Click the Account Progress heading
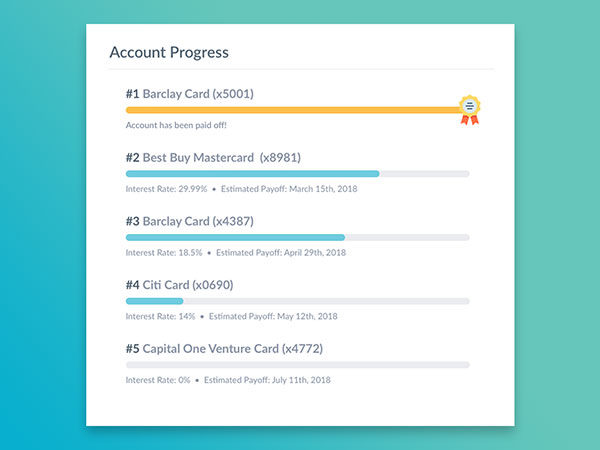The width and height of the screenshot is (600, 450). [169, 52]
